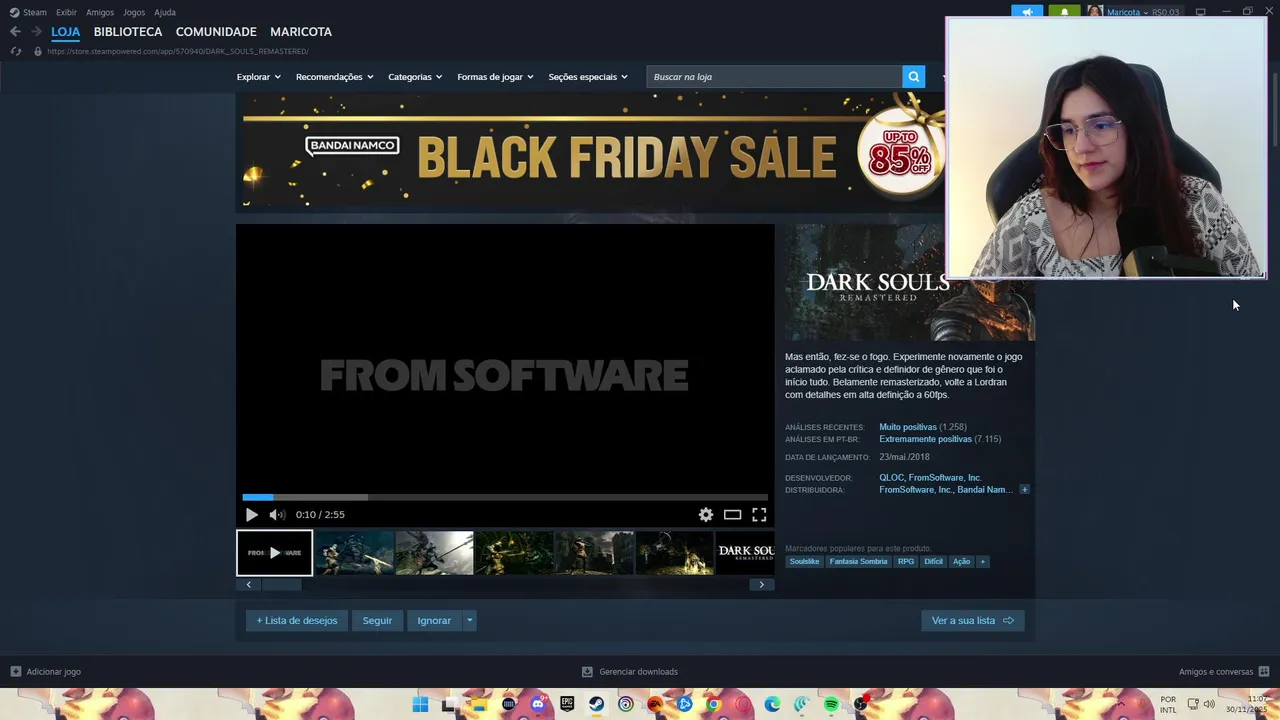1280x720 pixels.
Task: Open the Amigos menu
Action: point(100,12)
